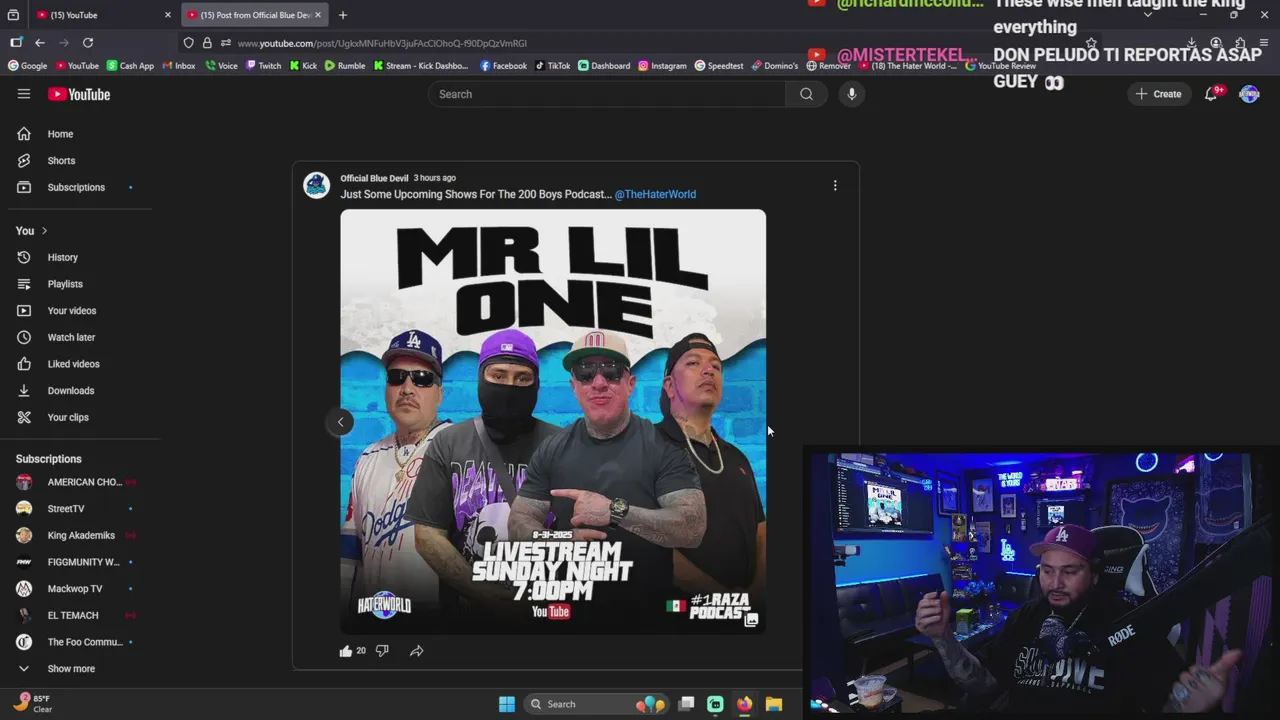Open the Google bookmark
This screenshot has width=1280, height=720.
(27, 66)
